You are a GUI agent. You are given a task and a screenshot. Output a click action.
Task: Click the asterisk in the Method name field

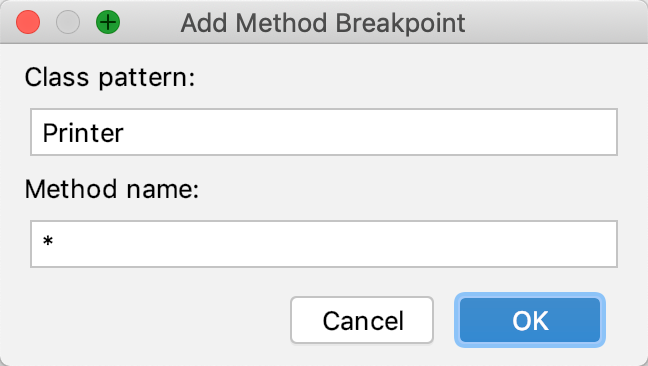(x=48, y=241)
